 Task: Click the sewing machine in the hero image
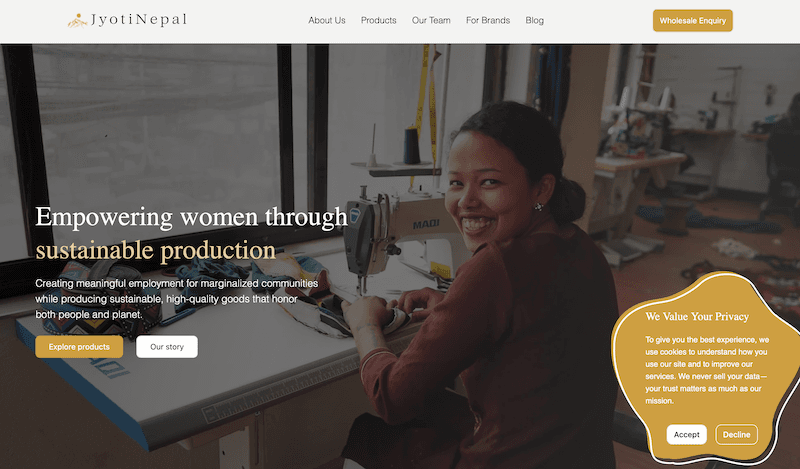click(385, 220)
